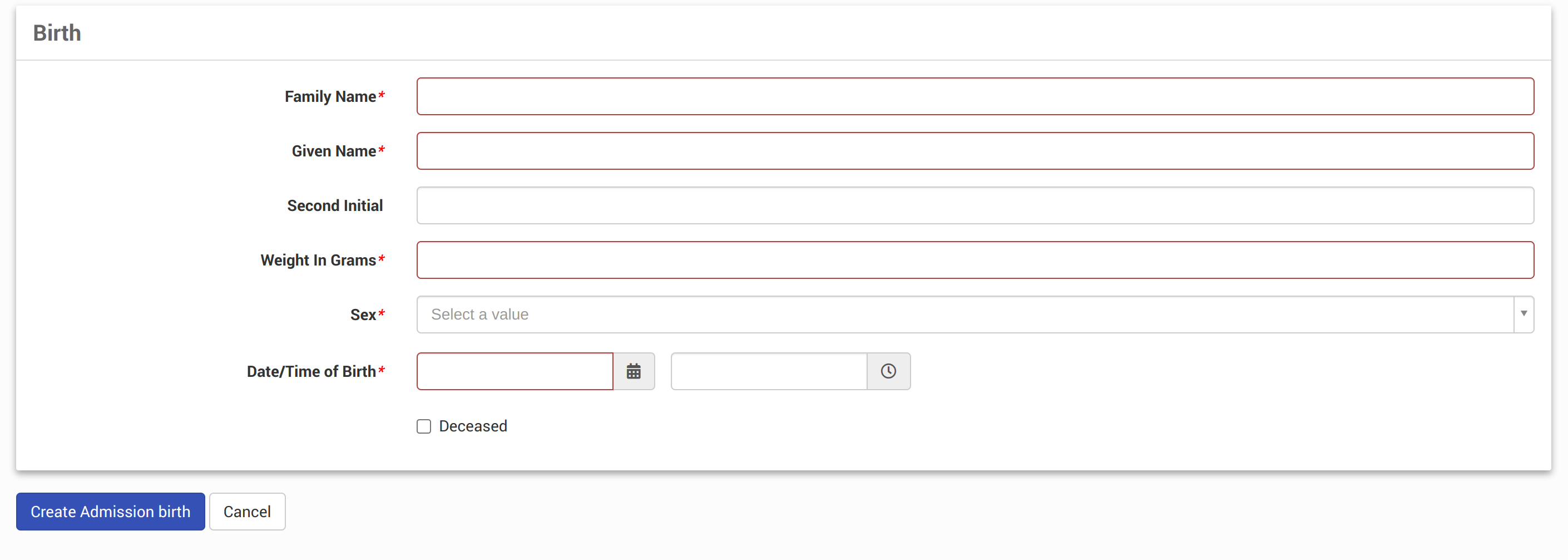
Task: Click the birth date text field
Action: tap(515, 371)
